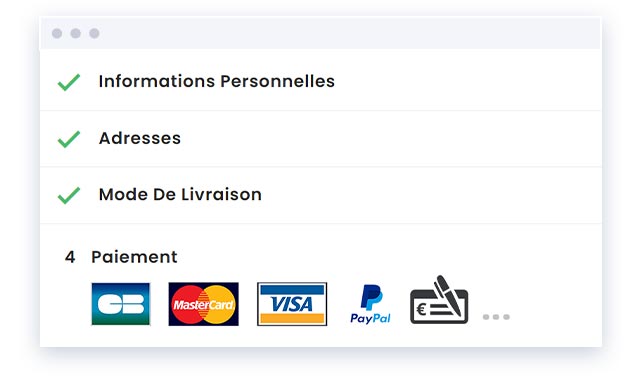
Task: Click the first gray window dot
Action: [x=57, y=33]
